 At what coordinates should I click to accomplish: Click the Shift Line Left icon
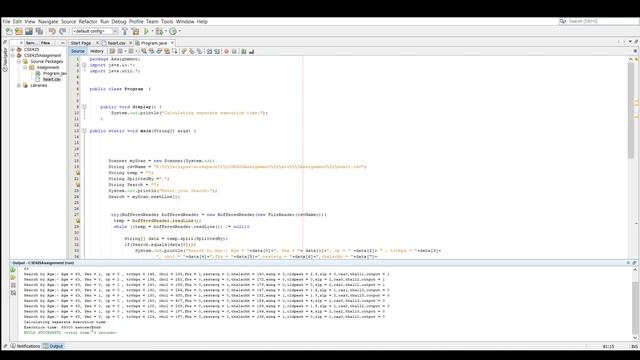click(209, 51)
